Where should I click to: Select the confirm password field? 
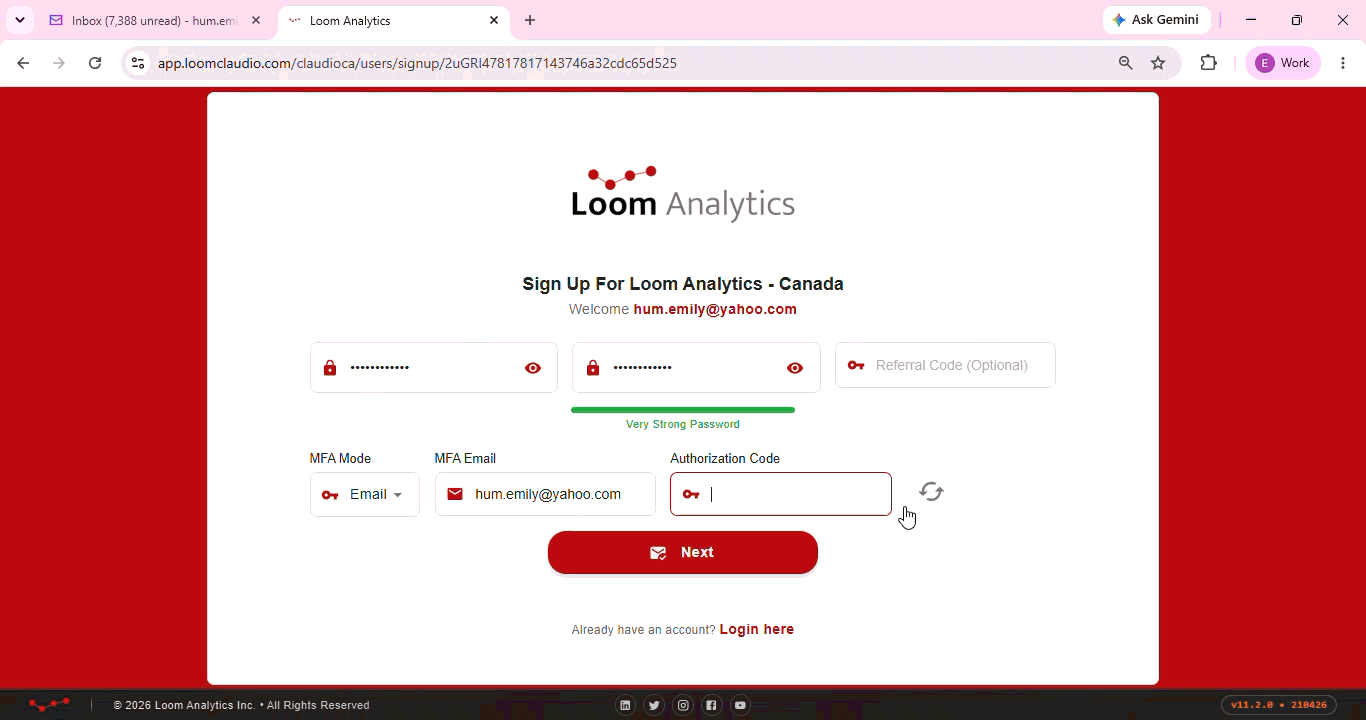pyautogui.click(x=696, y=368)
